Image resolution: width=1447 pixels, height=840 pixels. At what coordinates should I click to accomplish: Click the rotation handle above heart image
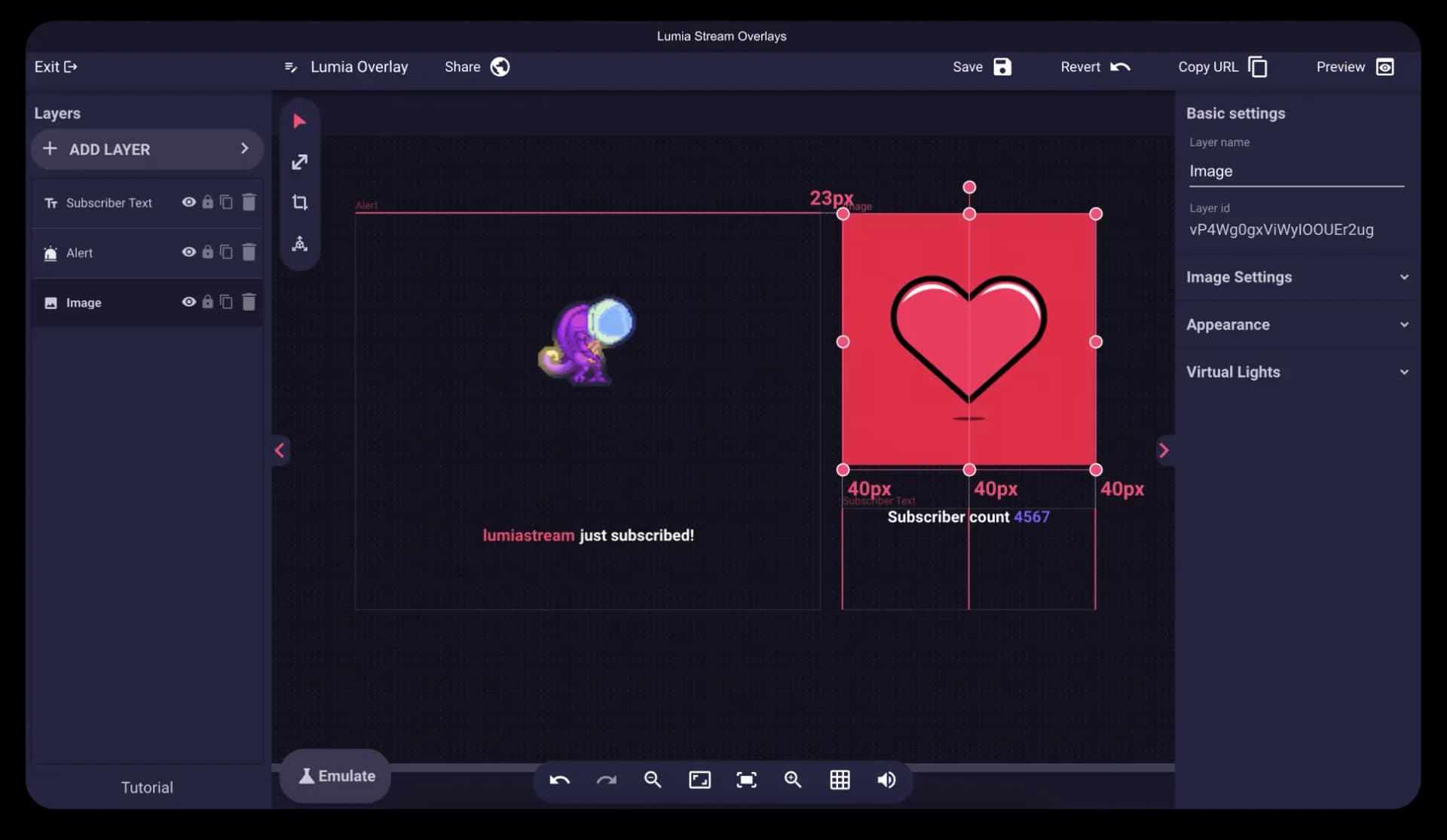pos(969,187)
